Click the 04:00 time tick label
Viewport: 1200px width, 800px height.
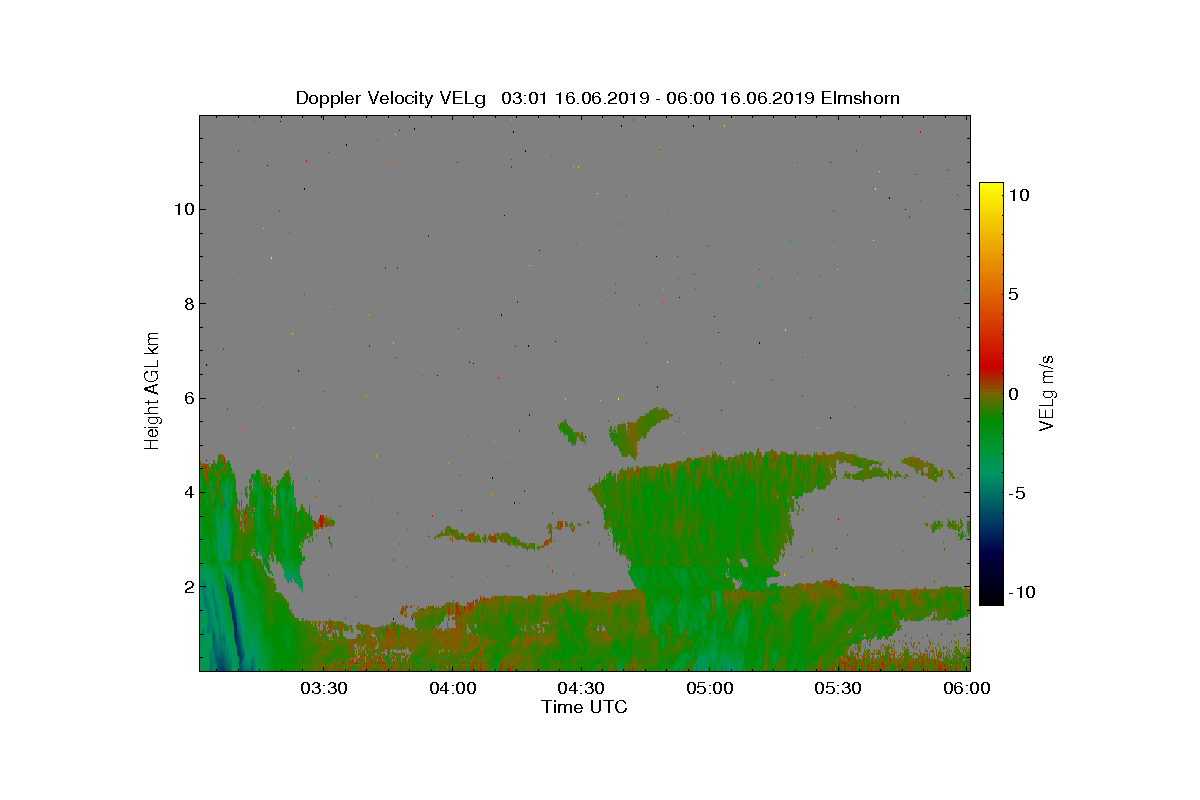click(x=453, y=688)
